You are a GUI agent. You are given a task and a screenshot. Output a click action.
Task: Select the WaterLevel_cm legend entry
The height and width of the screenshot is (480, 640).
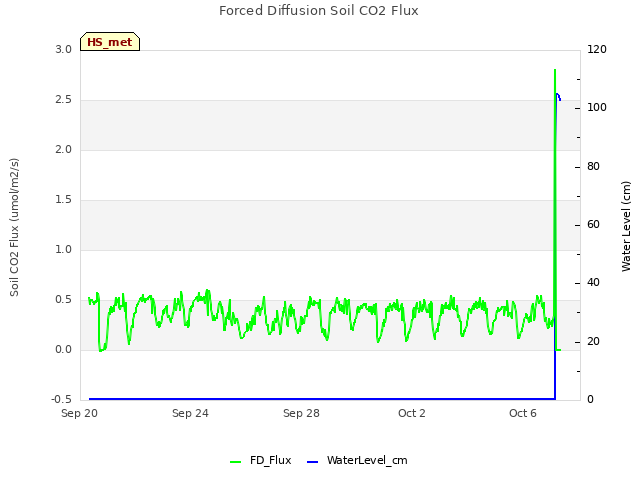357,460
